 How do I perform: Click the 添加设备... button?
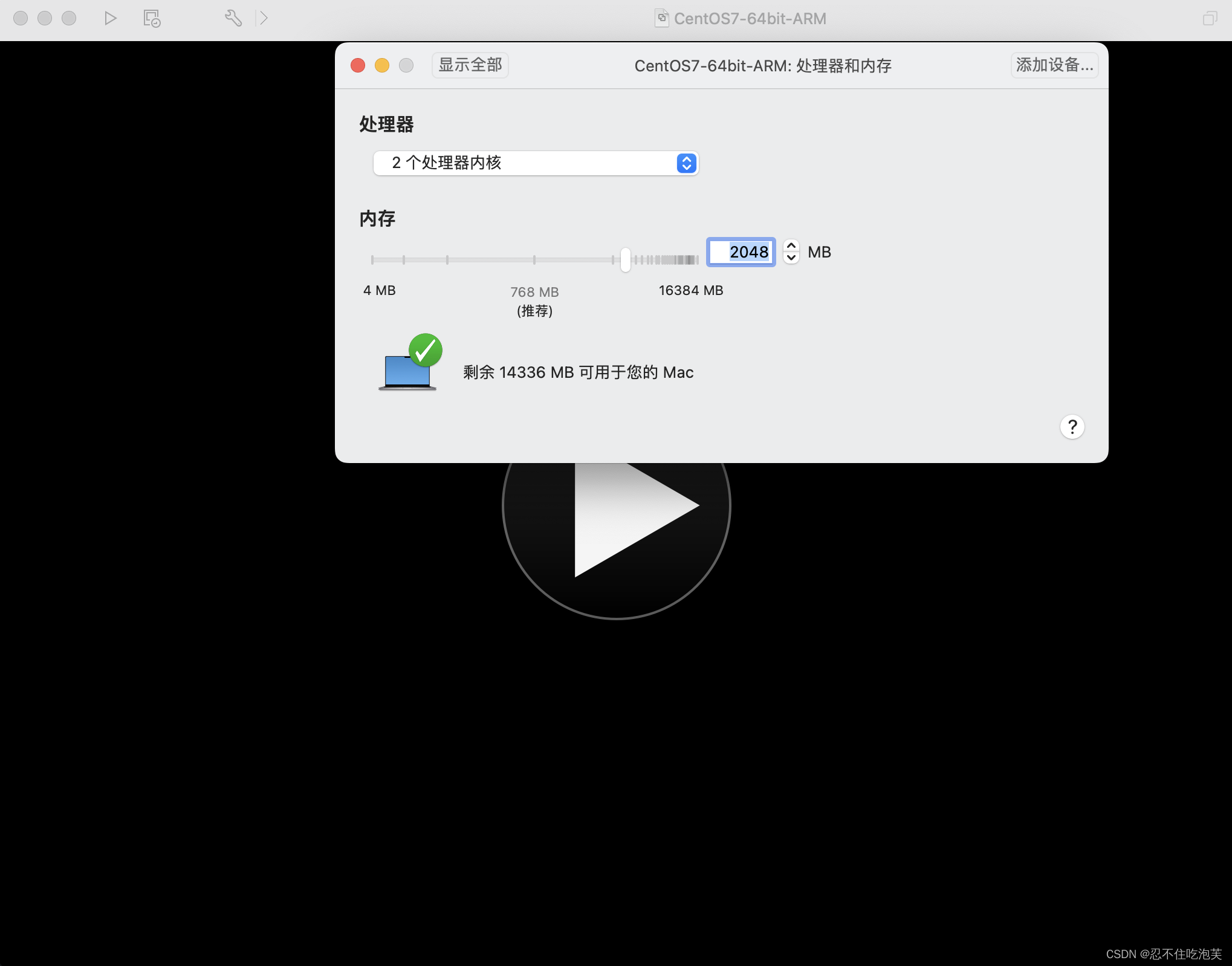pos(1055,65)
